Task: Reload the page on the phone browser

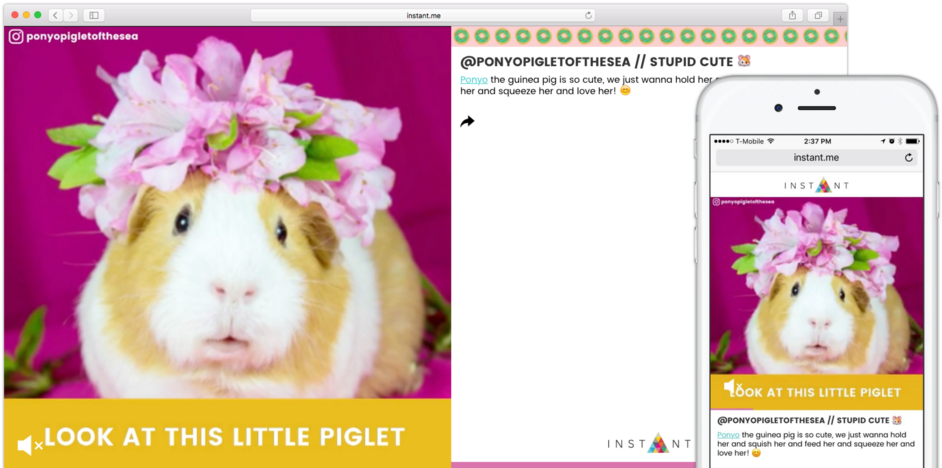Action: pyautogui.click(x=908, y=157)
